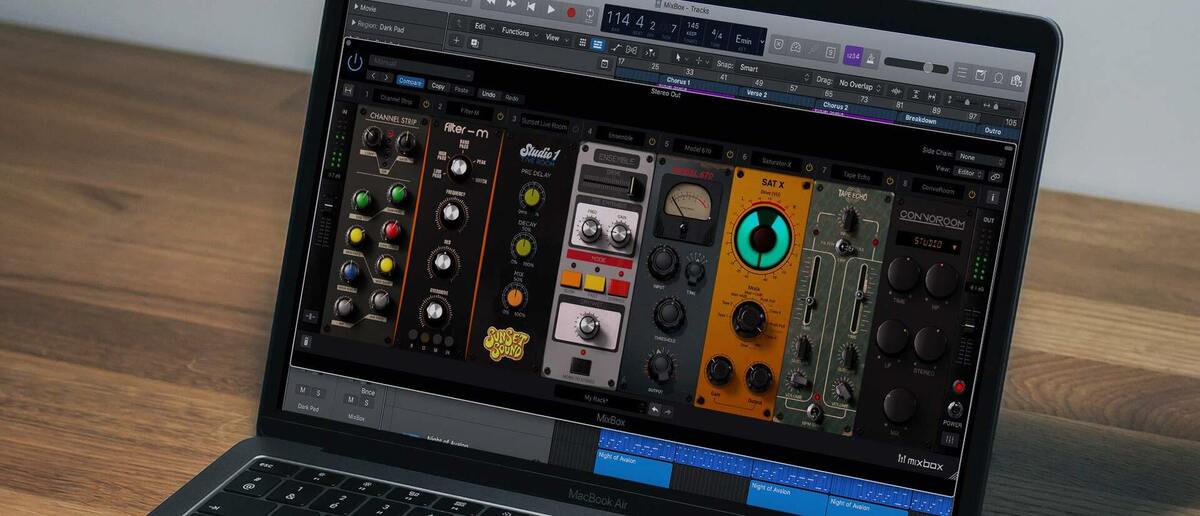Click the Copy button in plugin header
The image size is (1200, 516).
[x=438, y=86]
